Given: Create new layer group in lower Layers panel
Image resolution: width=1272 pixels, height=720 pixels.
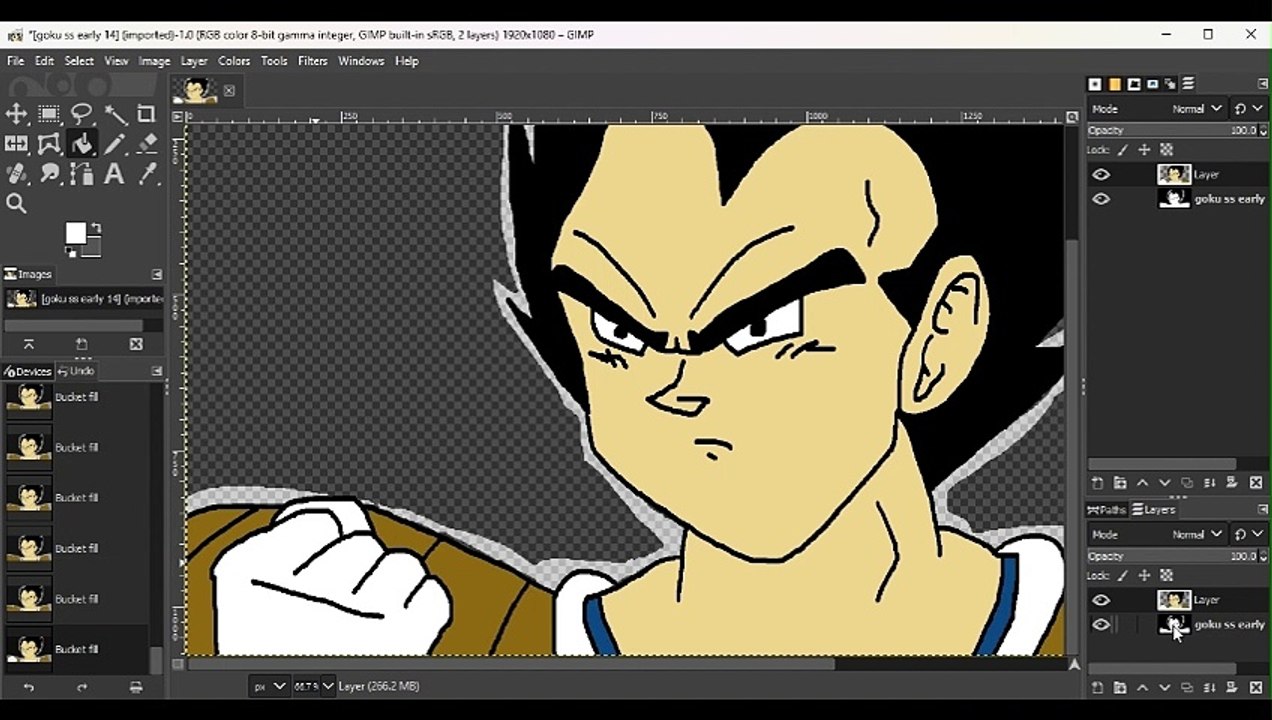Looking at the screenshot, I should point(1120,688).
